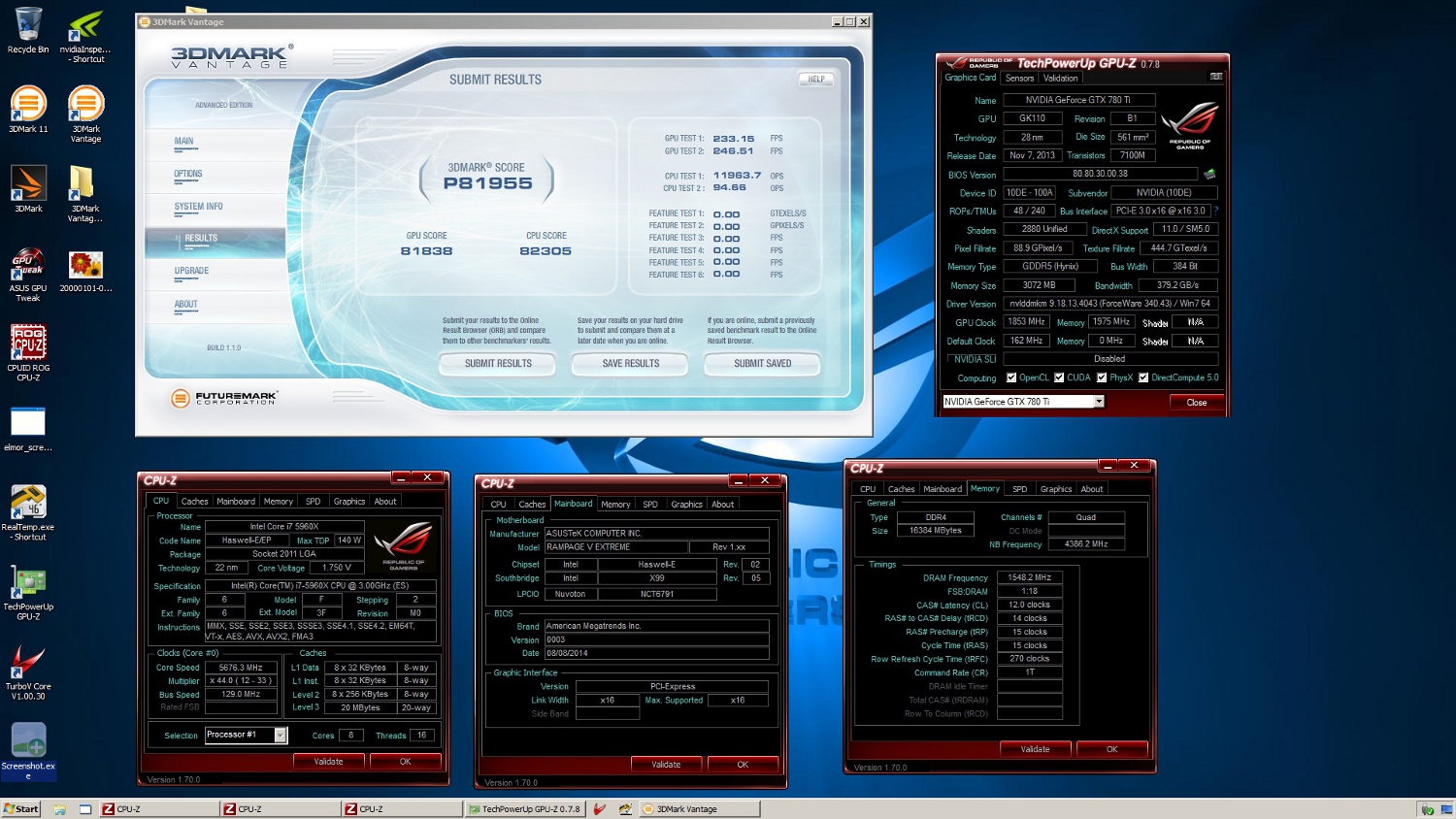Click the 3DMark score P81955

pos(488,183)
